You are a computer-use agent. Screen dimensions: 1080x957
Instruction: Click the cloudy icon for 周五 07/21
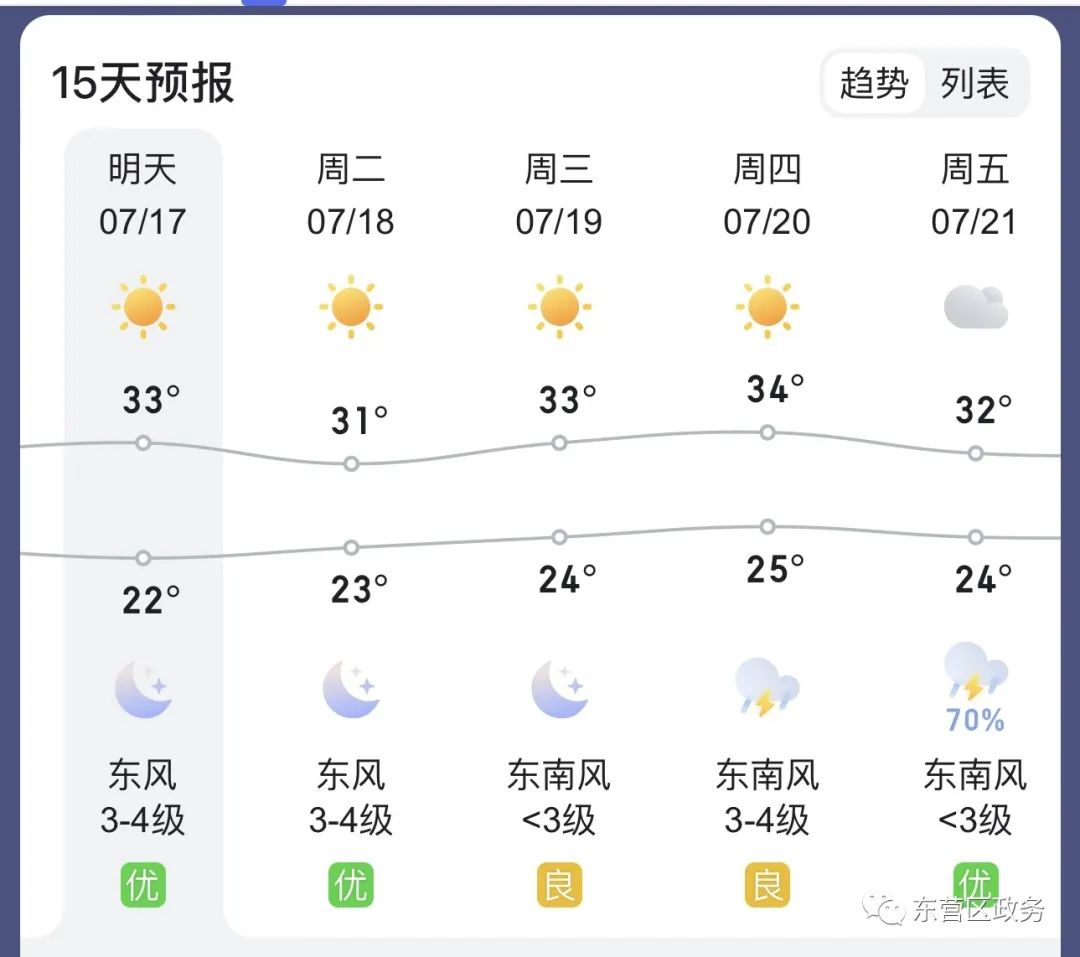pyautogui.click(x=975, y=306)
